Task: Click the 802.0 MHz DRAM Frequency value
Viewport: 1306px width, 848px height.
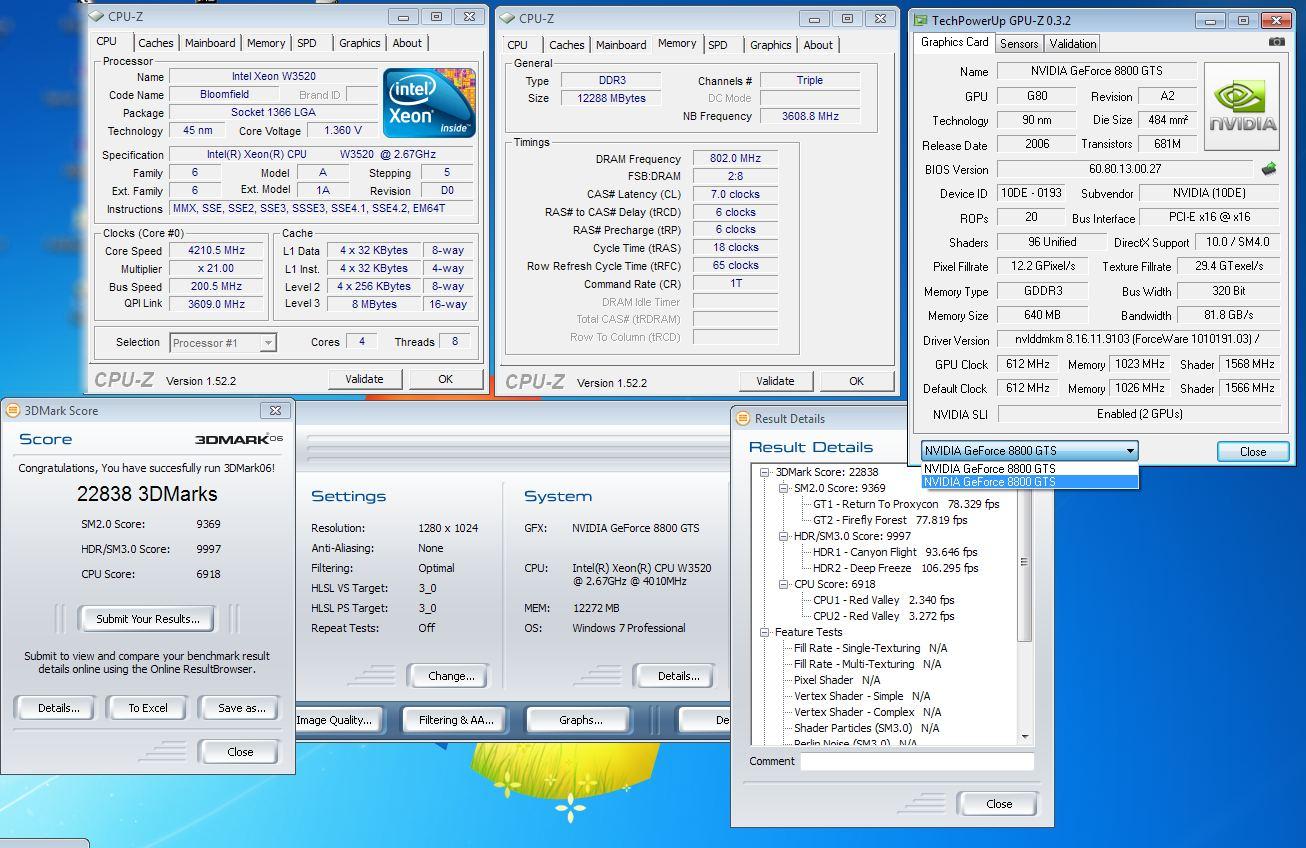Action: tap(735, 159)
